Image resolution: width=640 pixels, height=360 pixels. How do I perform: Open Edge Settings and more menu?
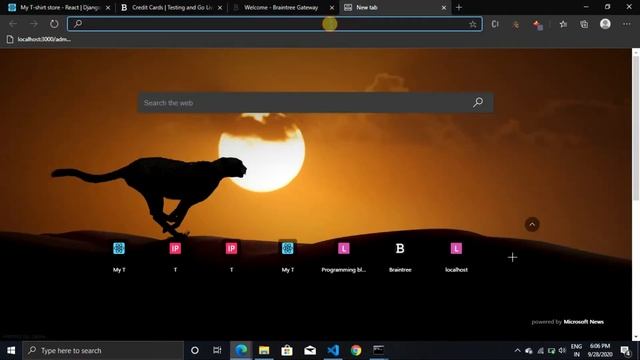pyautogui.click(x=627, y=24)
